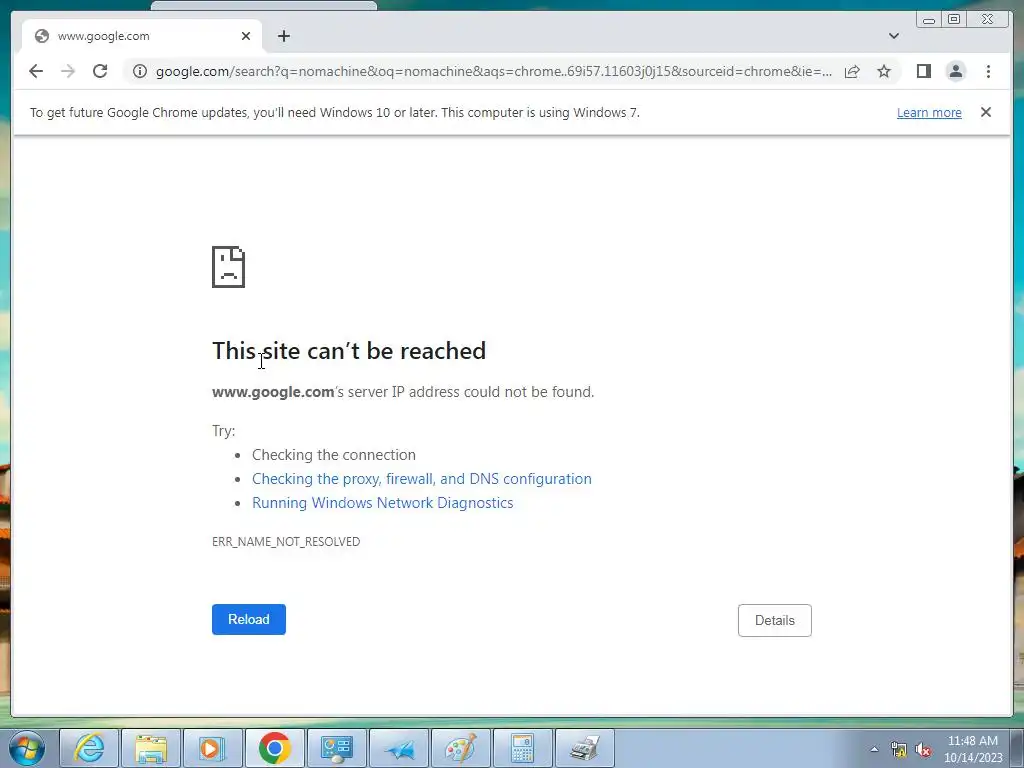Expand the tab search chevron
This screenshot has width=1024, height=768.
[894, 36]
